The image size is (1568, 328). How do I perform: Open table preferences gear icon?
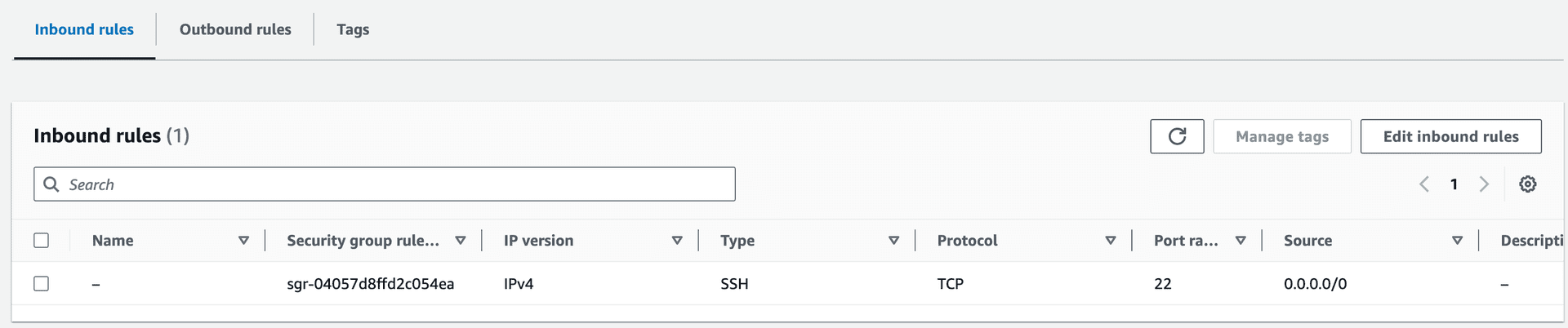pyautogui.click(x=1528, y=184)
